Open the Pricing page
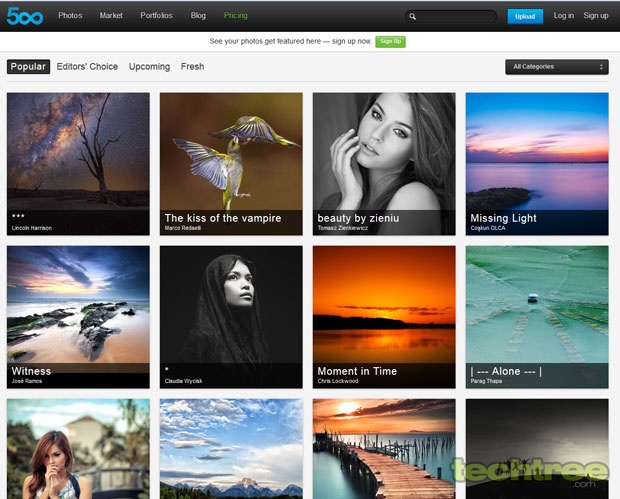620x499 pixels. [x=236, y=15]
